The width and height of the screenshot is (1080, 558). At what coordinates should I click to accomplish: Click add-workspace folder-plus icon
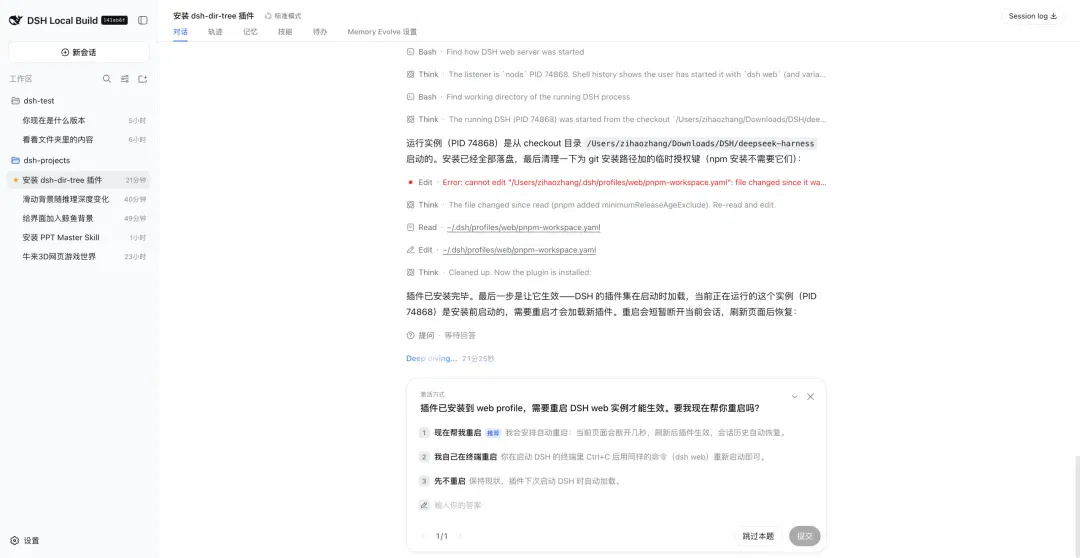click(x=143, y=79)
